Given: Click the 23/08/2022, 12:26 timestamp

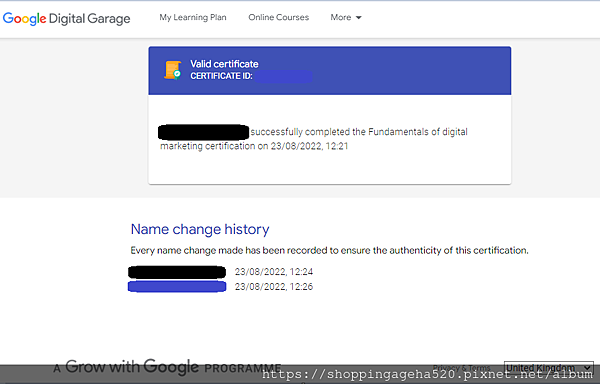Looking at the screenshot, I should (274, 286).
